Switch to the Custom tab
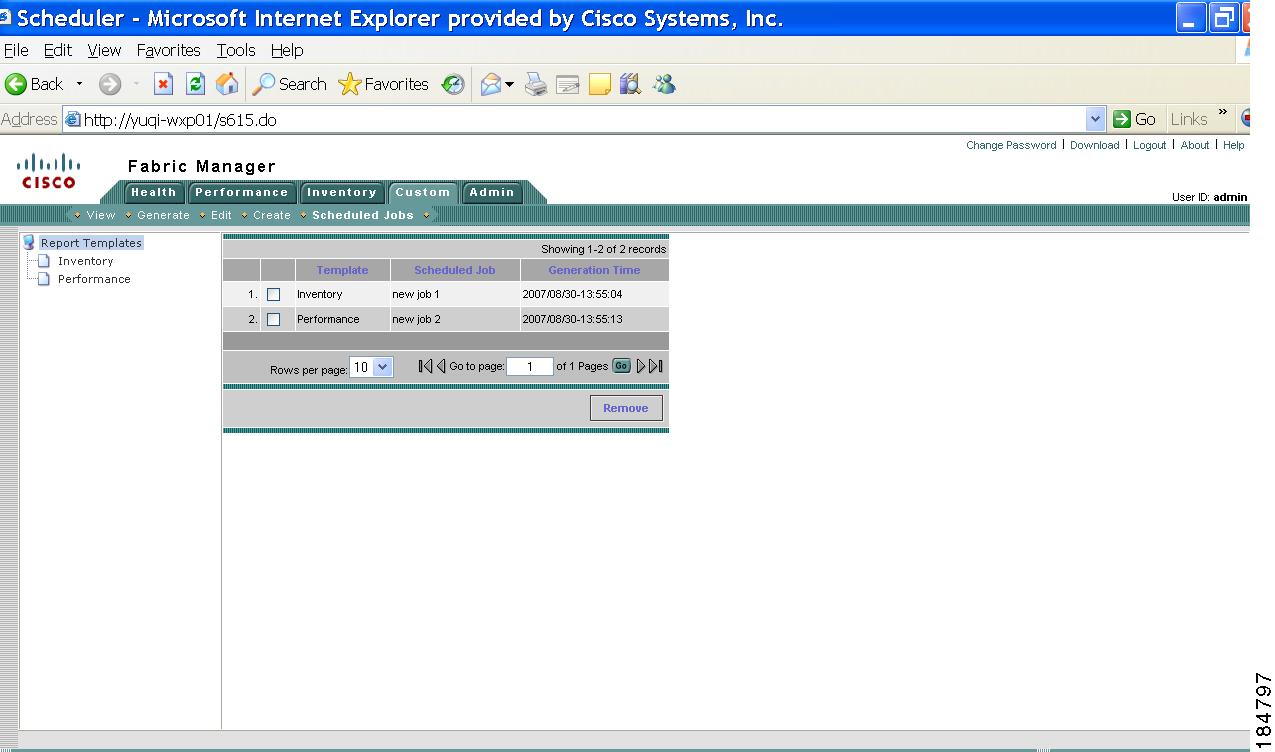 (423, 192)
